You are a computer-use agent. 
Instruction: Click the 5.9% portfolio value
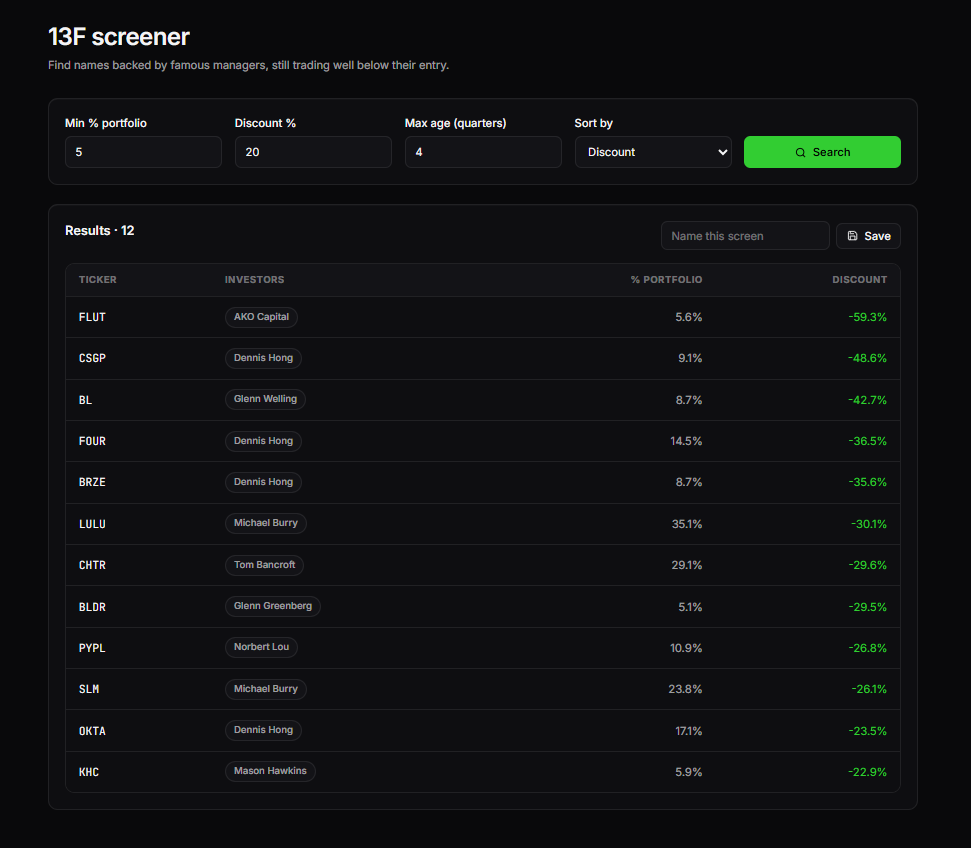689,772
